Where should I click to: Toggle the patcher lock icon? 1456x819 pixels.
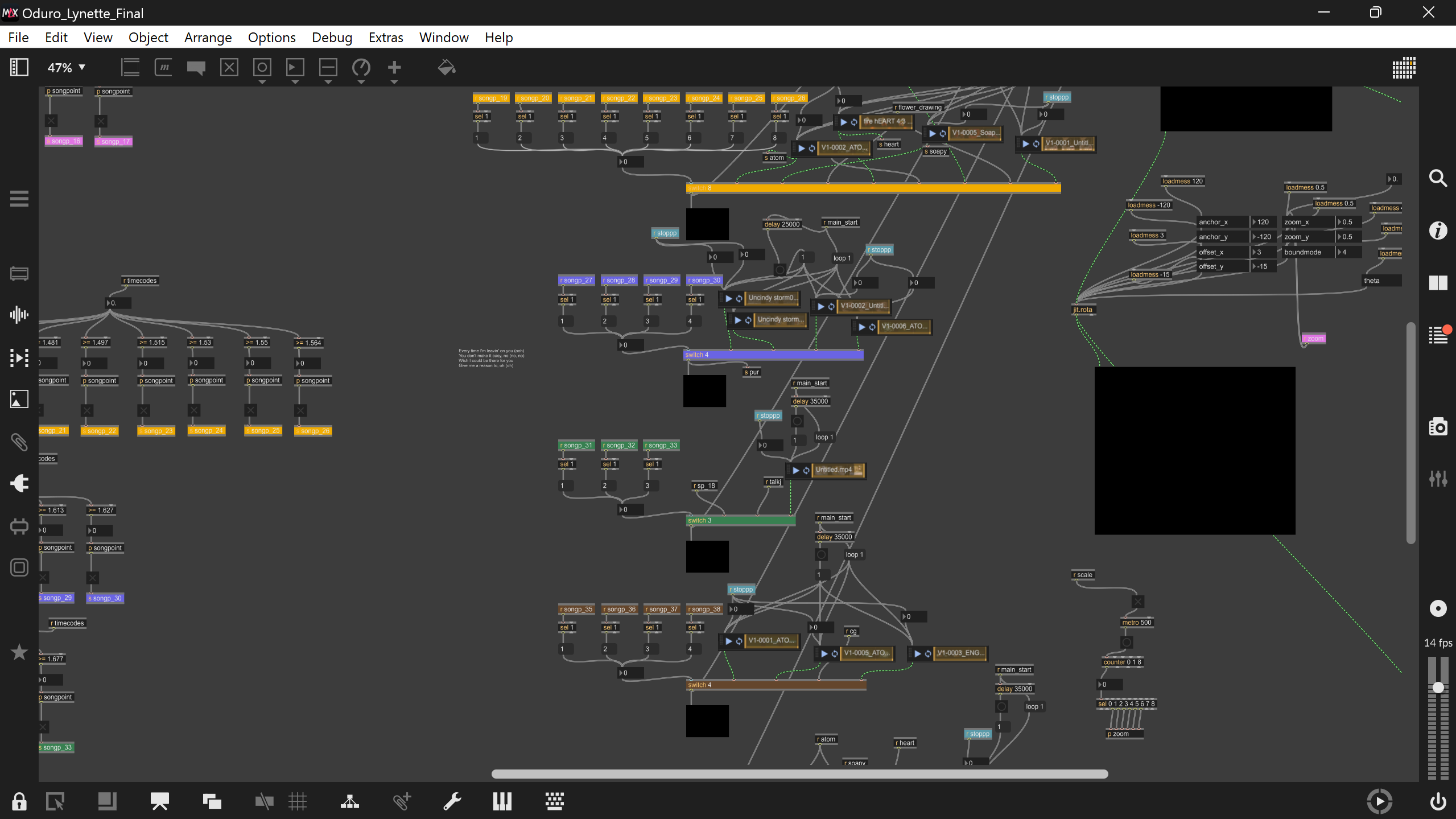click(19, 801)
